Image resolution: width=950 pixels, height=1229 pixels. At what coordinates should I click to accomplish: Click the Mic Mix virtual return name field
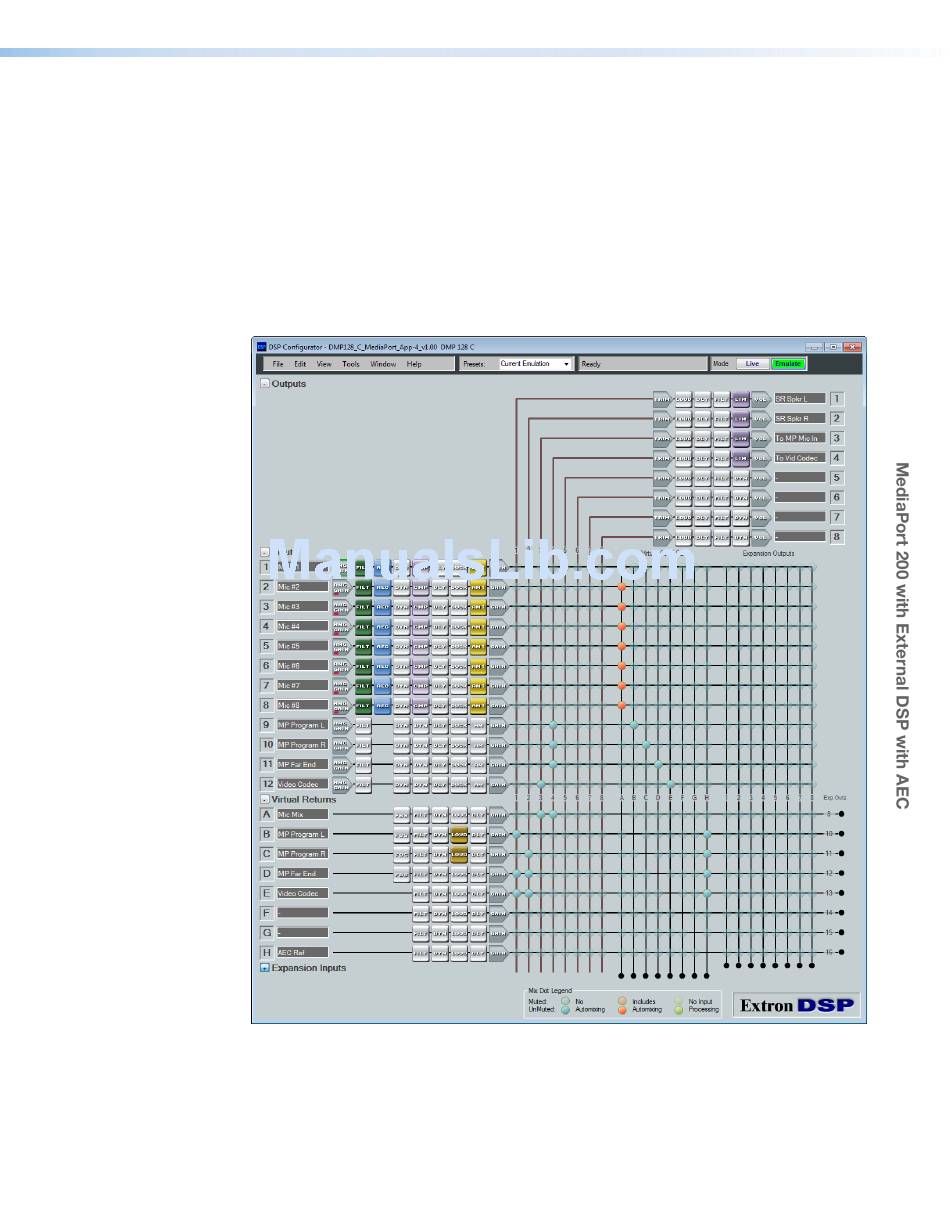pyautogui.click(x=303, y=815)
